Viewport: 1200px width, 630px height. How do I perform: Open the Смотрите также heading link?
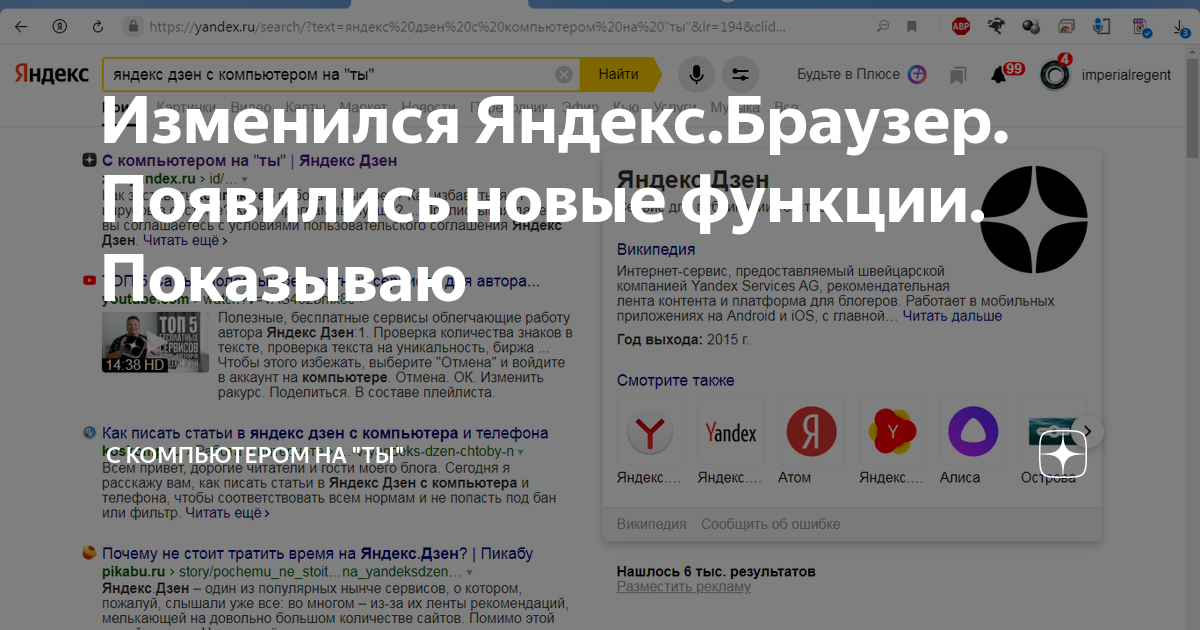676,380
